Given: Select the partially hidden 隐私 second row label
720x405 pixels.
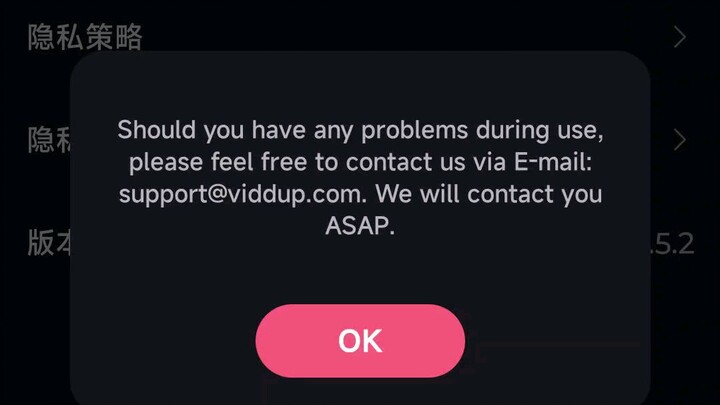Looking at the screenshot, I should click(x=50, y=140).
